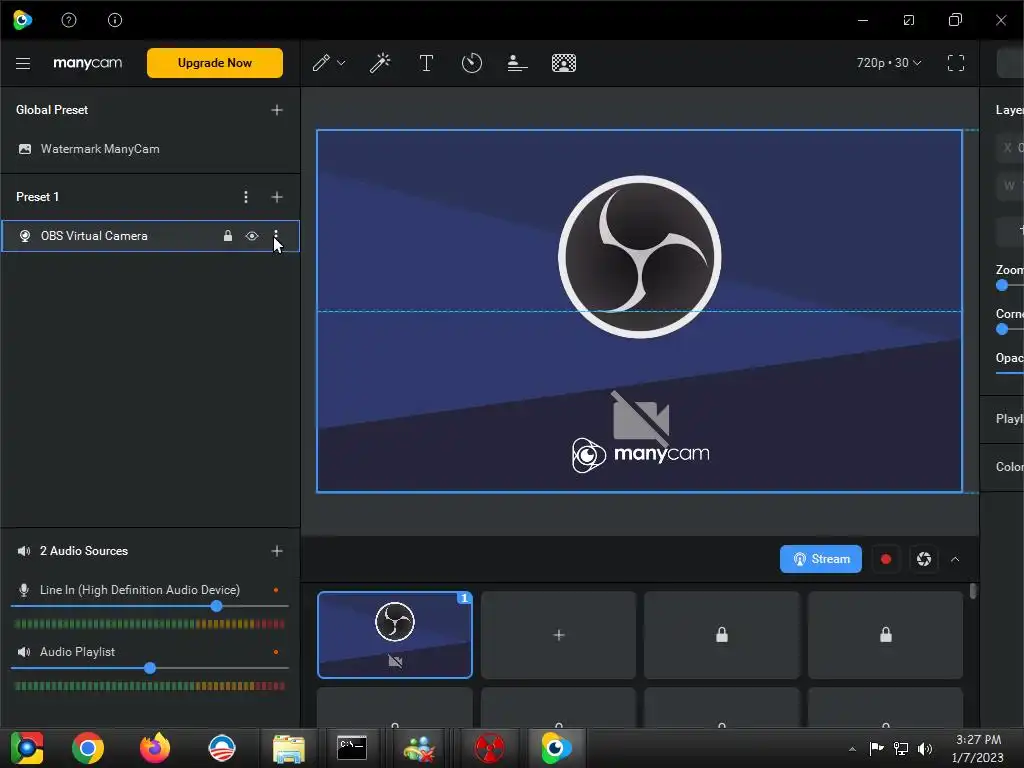Open the info icon in title bar
Screen dimensions: 1024x768
point(115,20)
